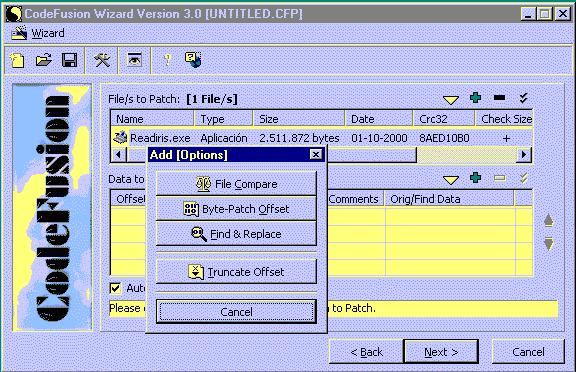
Task: Choose File Compare in Add Options
Action: [236, 184]
